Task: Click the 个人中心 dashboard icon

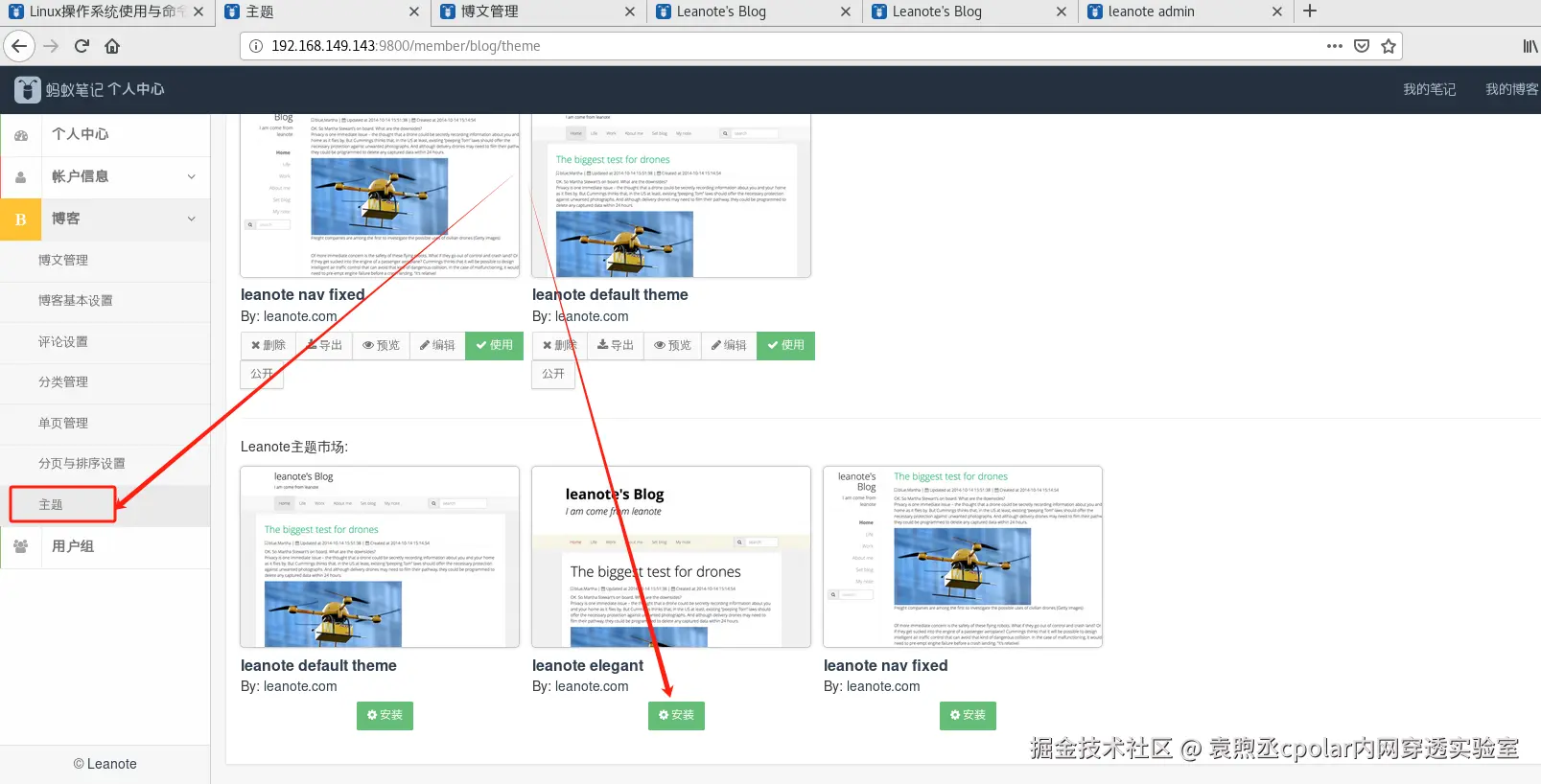Action: 21,135
